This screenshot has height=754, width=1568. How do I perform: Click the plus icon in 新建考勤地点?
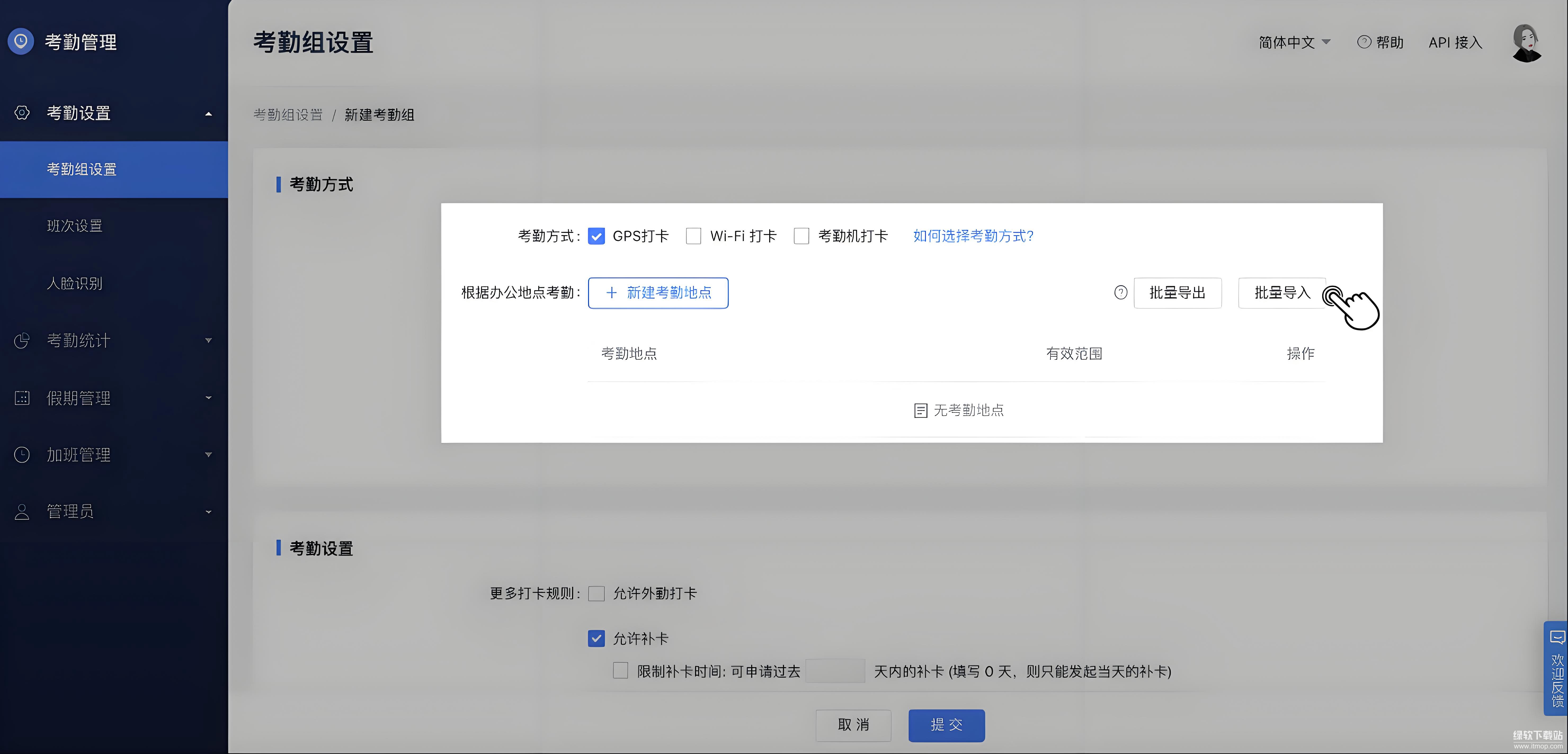[612, 293]
